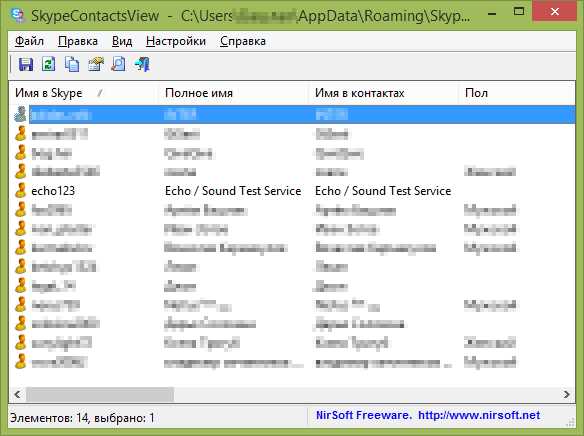This screenshot has height=436, width=584.
Task: Click the Refresh toolbar icon
Action: [49, 64]
